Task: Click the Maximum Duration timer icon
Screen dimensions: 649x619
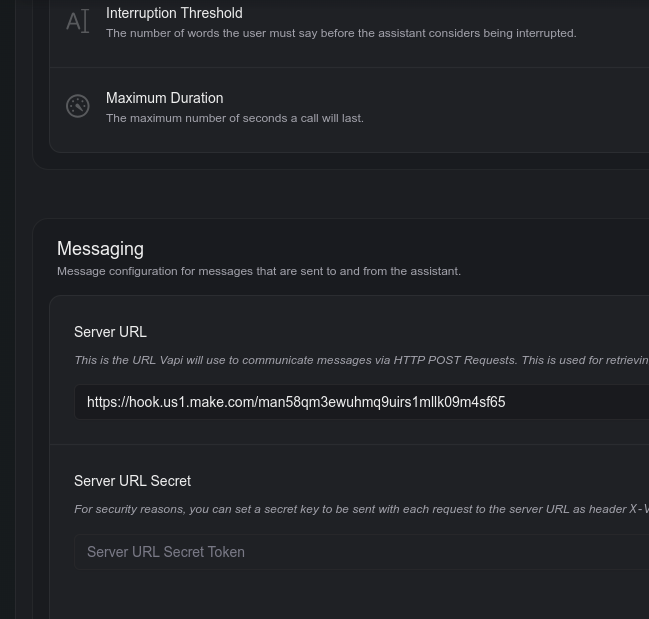Action: tap(78, 106)
